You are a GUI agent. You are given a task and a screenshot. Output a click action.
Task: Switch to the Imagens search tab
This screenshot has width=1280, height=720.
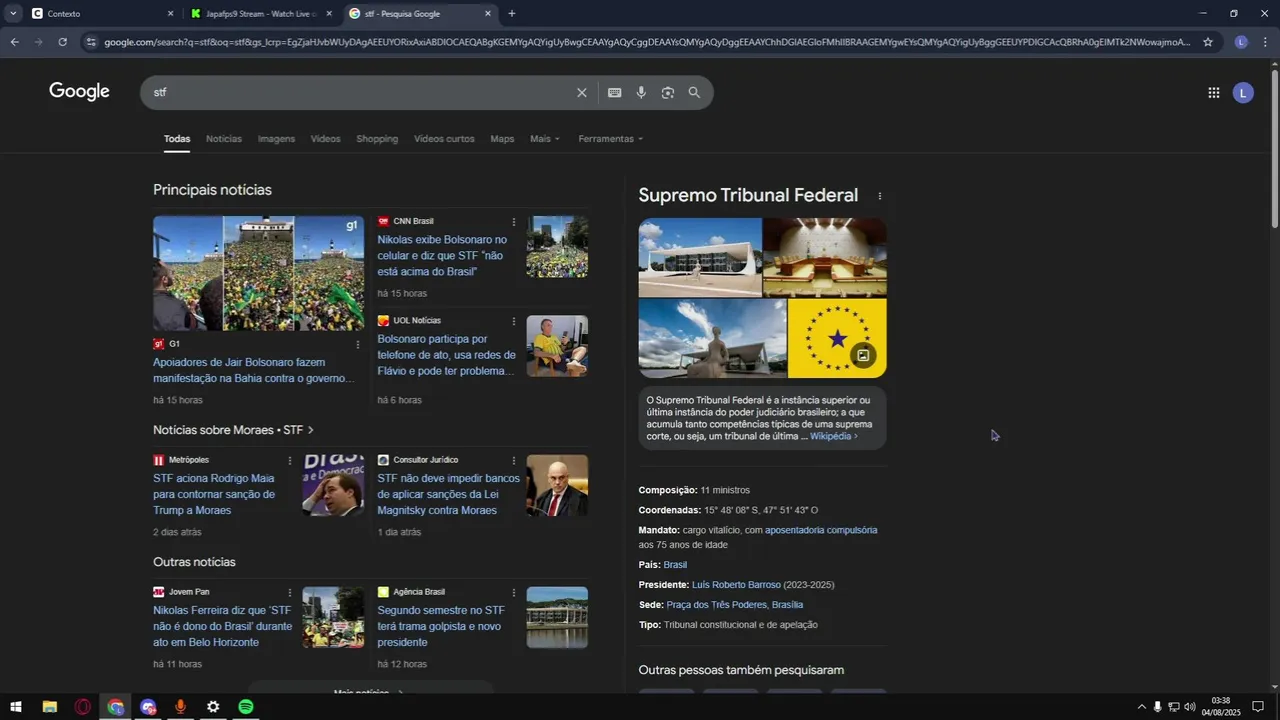pos(276,139)
